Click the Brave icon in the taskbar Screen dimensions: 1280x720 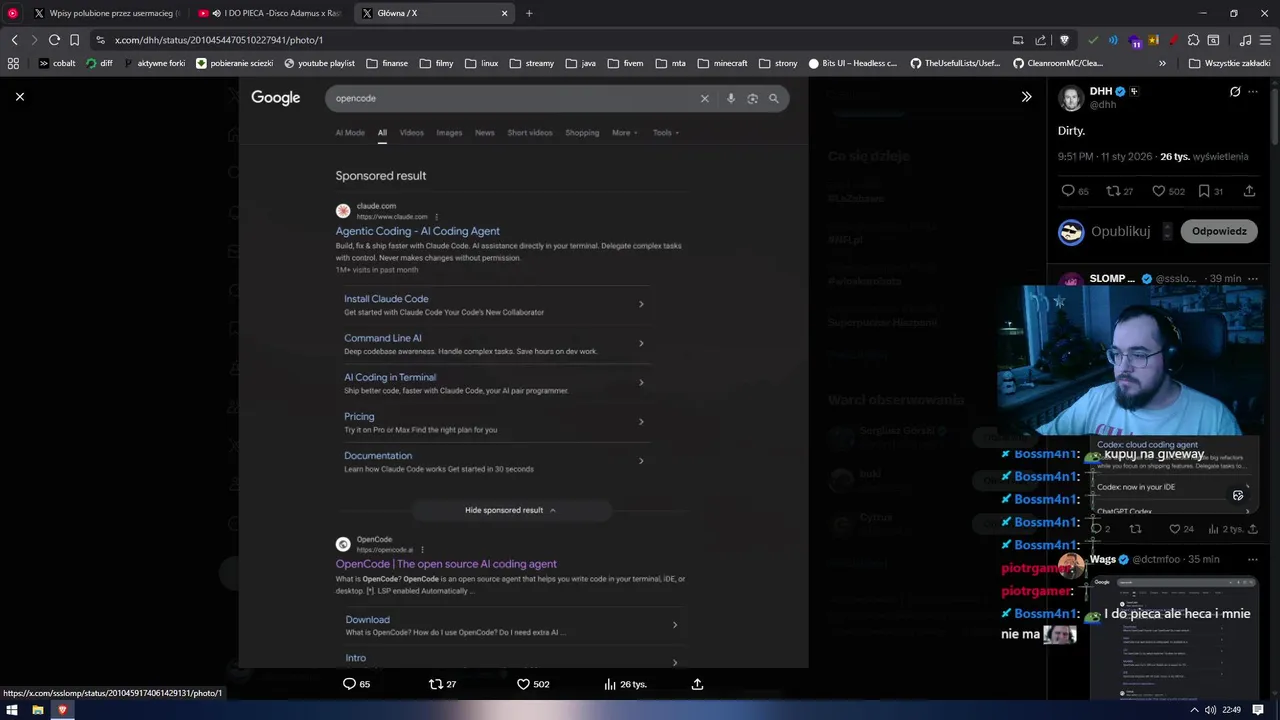click(62, 710)
